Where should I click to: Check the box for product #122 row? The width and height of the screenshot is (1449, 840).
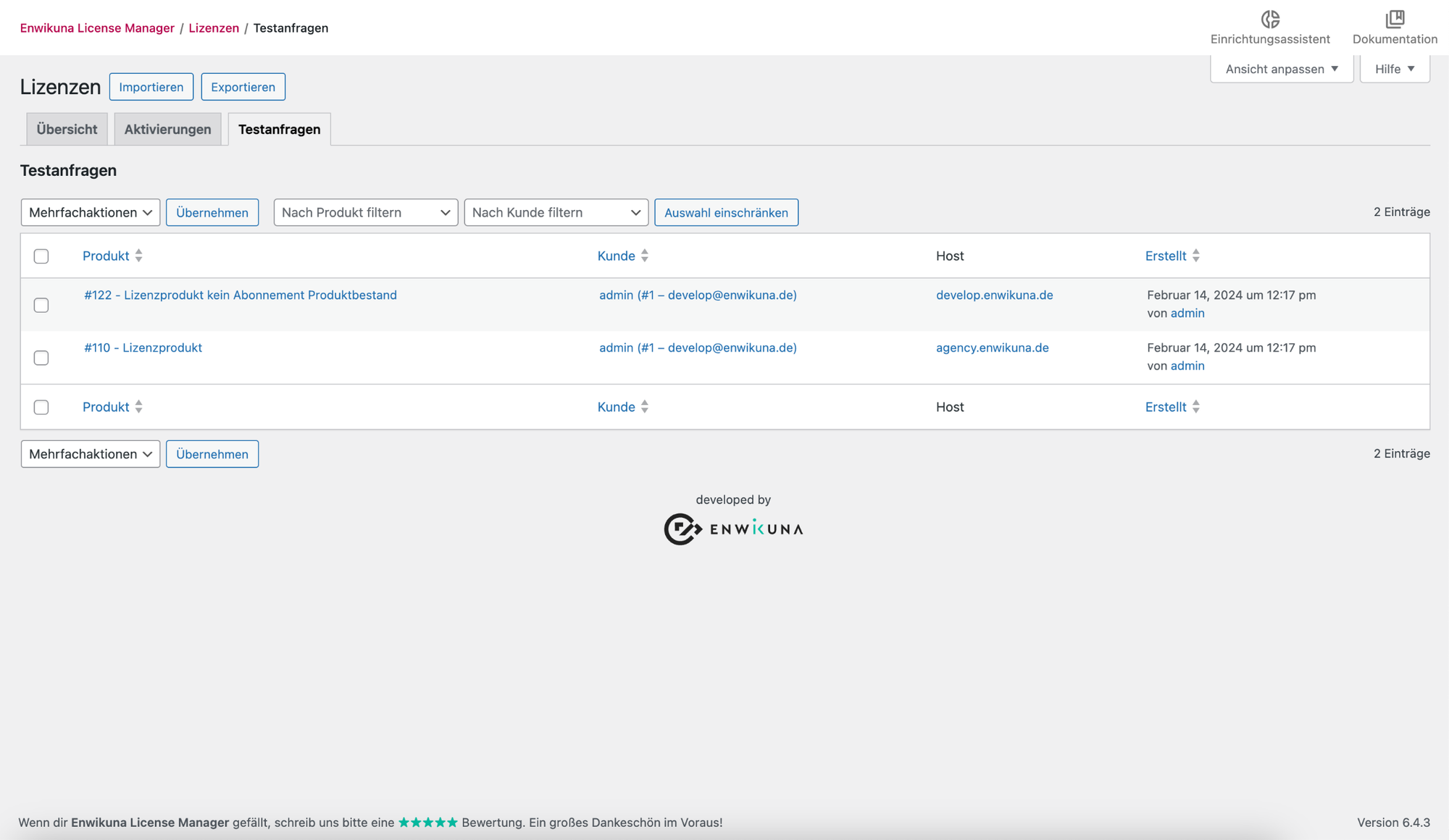pyautogui.click(x=41, y=305)
